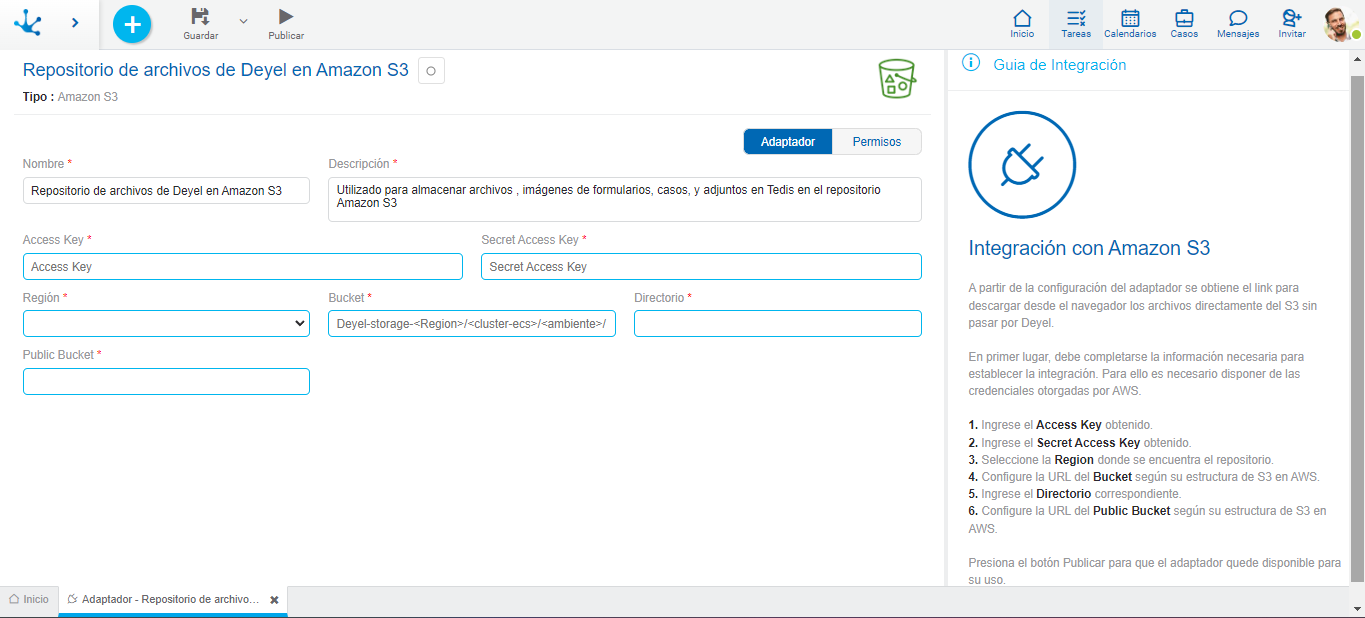Open the Región dropdown

pos(166,324)
